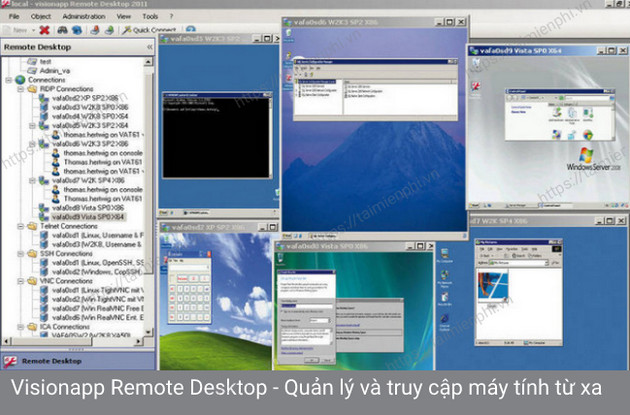Click the tree scrollbar down arrow
630x415 pixels.
click(148, 332)
